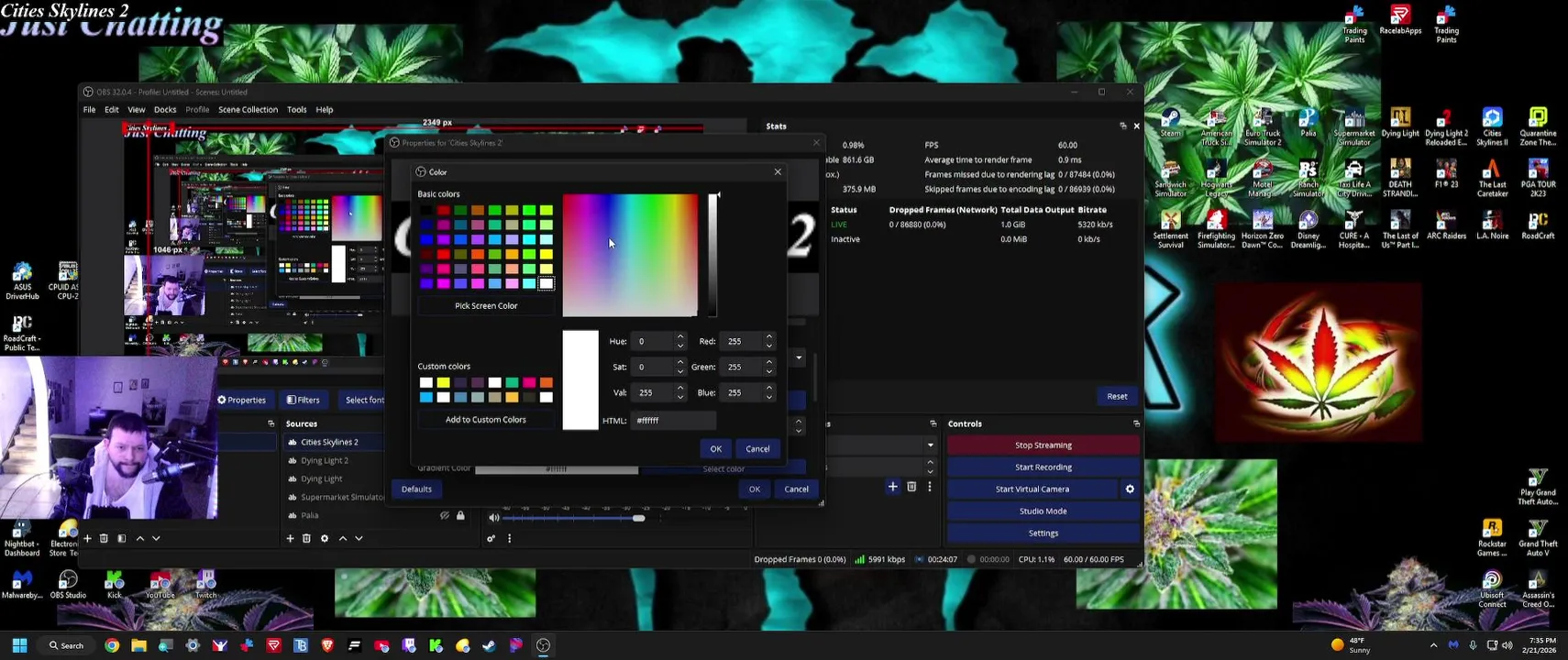Remove the selected source with the trash icon
Viewport: 1568px width, 660px height.
[x=306, y=538]
